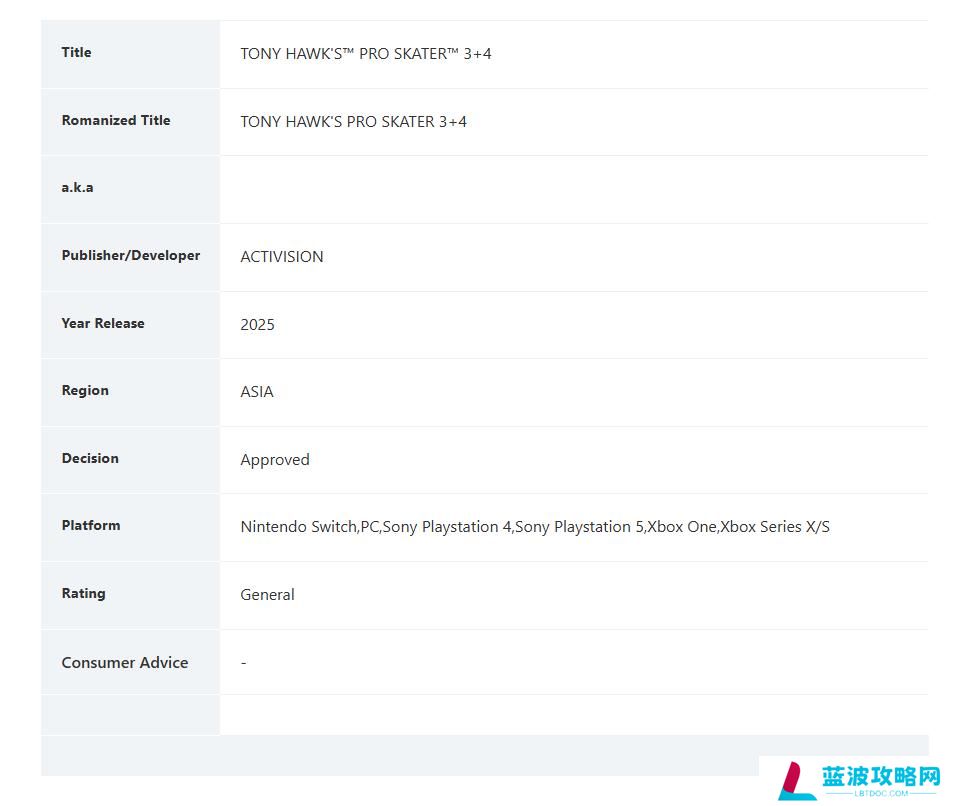Click the Consumer Advice label
Screen dimensions: 959x806
point(125,663)
